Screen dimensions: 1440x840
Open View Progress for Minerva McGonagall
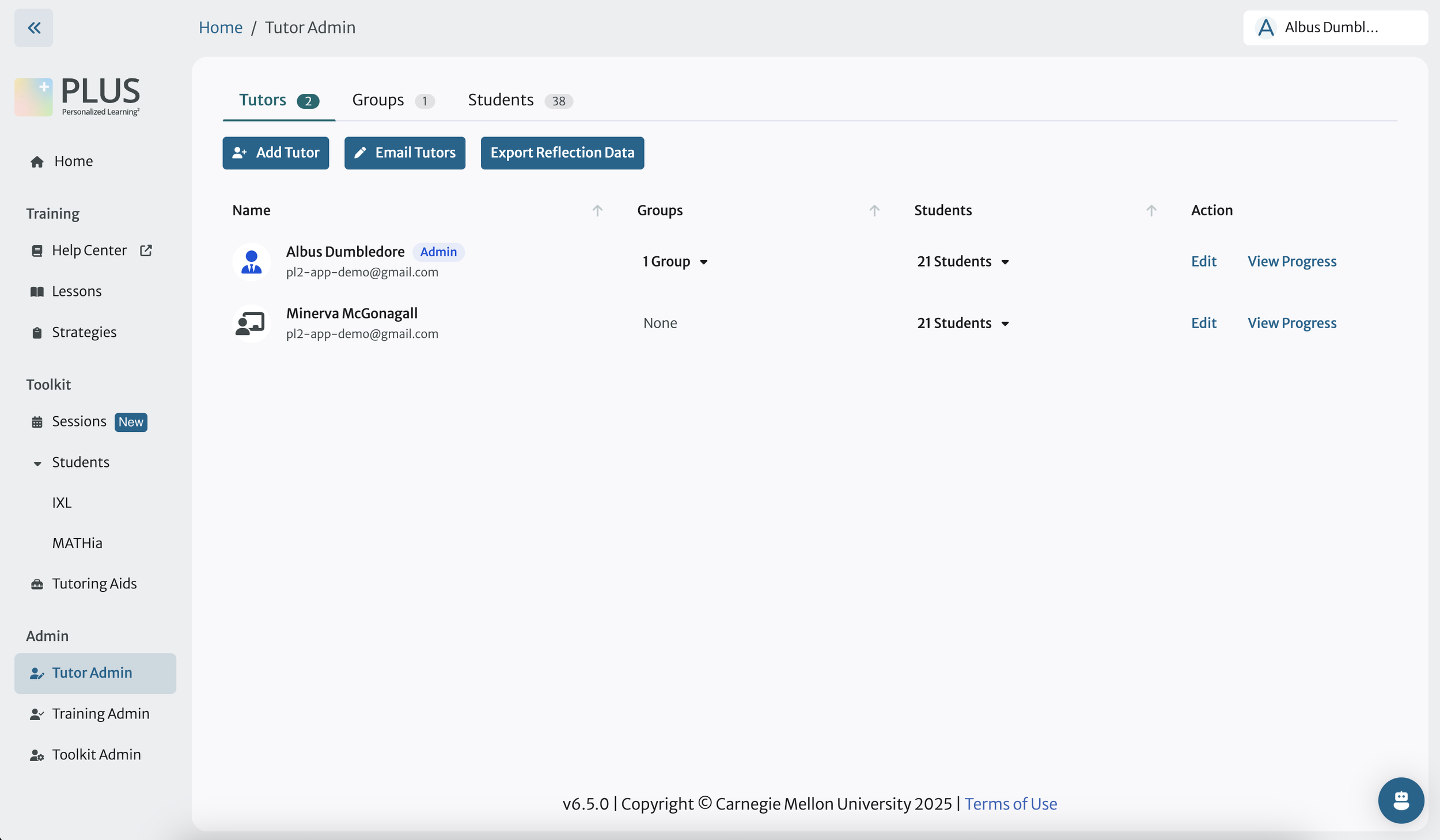[1291, 324]
